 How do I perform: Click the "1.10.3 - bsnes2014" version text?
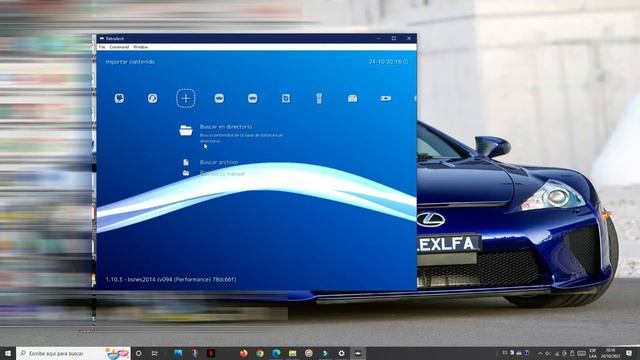(171, 280)
